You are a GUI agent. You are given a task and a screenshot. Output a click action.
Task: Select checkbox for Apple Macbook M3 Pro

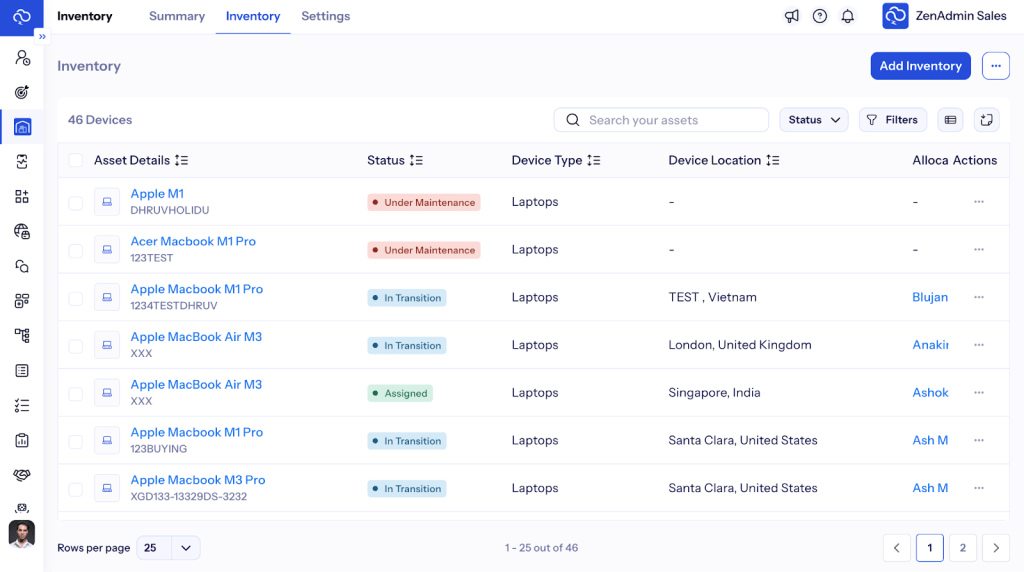76,489
